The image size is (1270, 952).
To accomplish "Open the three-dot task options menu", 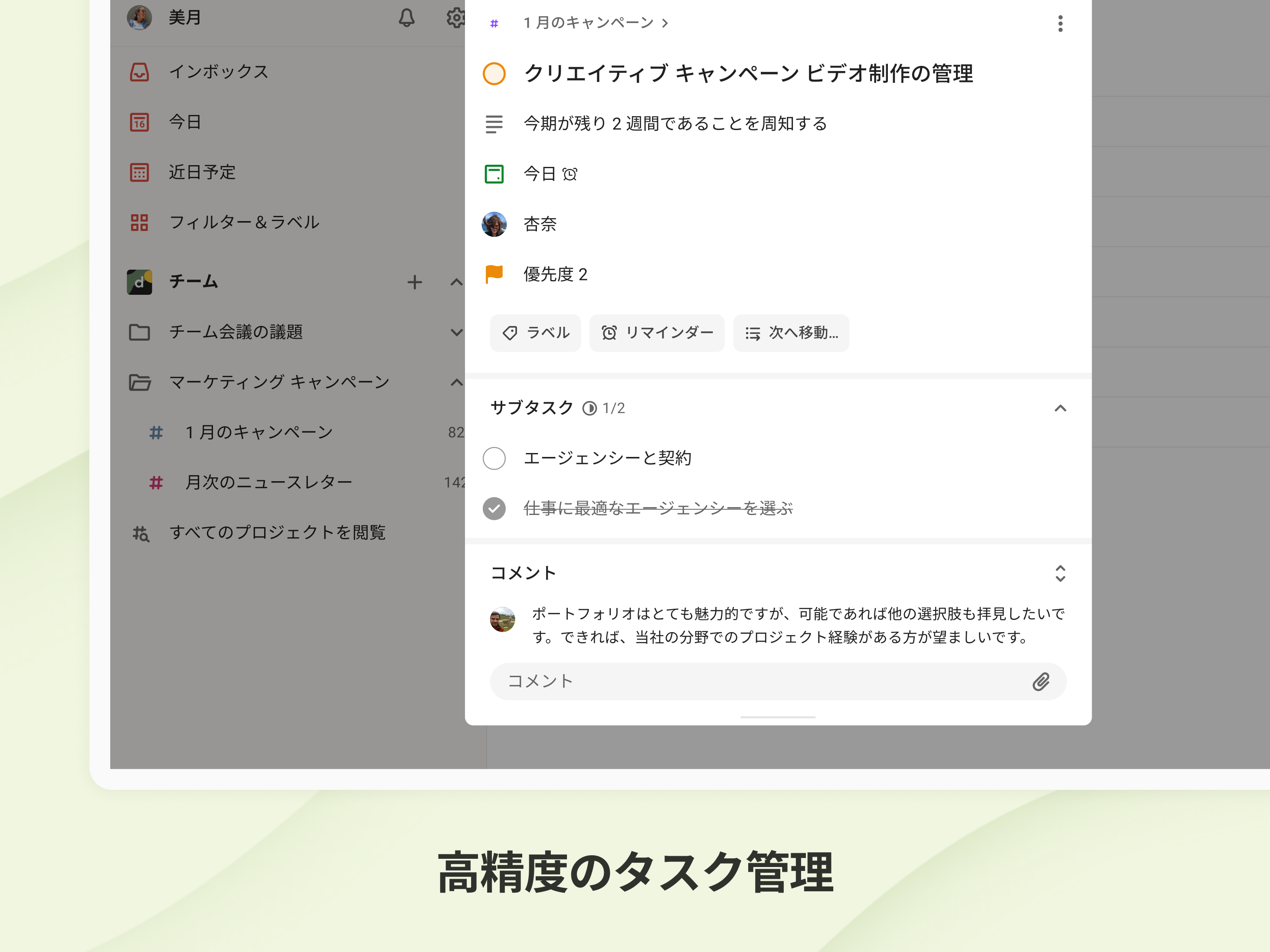I will pos(1060,23).
